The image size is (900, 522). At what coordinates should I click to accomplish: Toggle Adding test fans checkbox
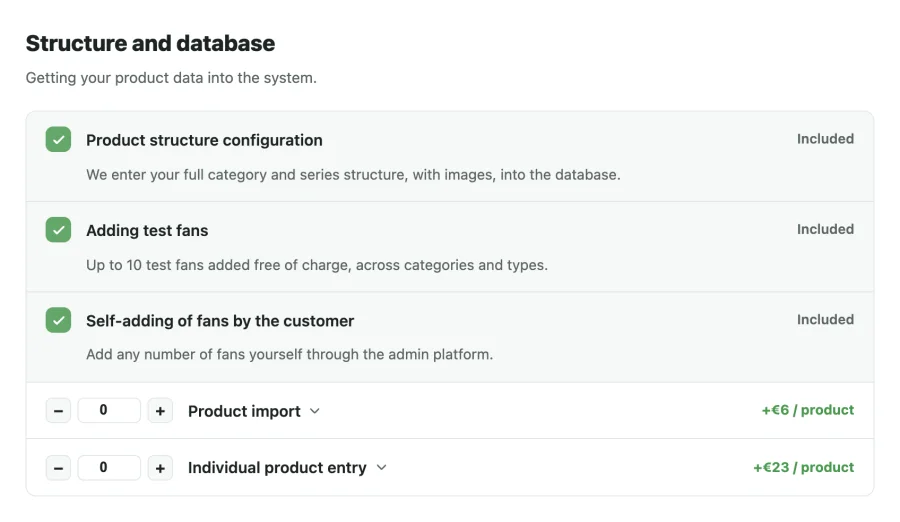point(58,230)
